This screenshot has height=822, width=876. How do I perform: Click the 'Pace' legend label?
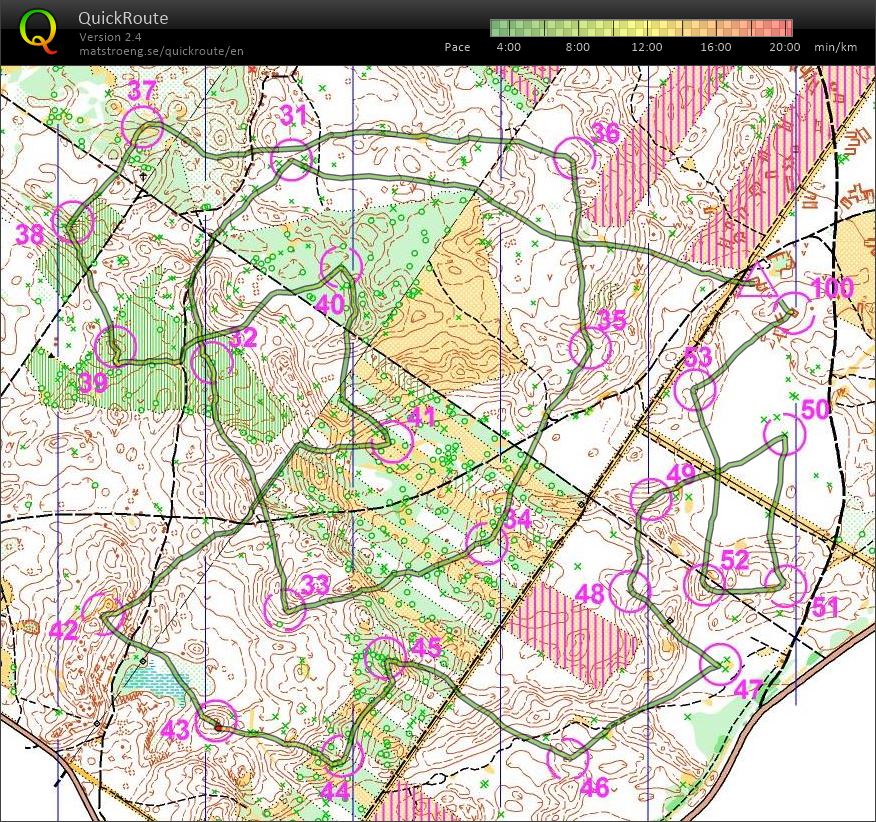click(x=457, y=47)
